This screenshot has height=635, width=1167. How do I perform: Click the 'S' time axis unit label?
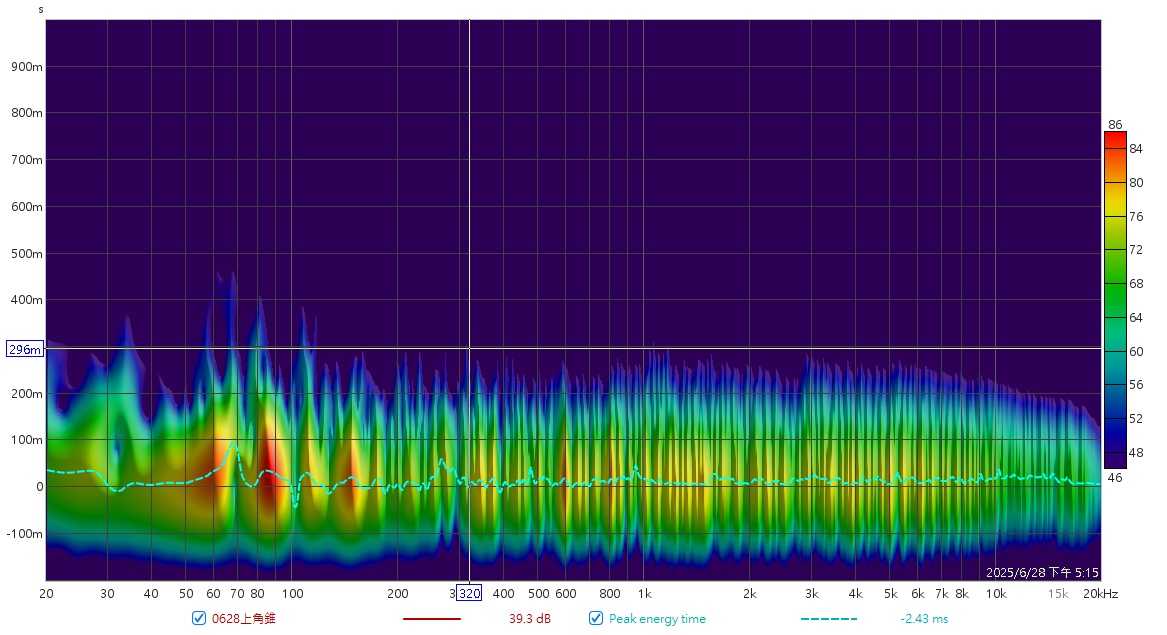click(x=41, y=10)
